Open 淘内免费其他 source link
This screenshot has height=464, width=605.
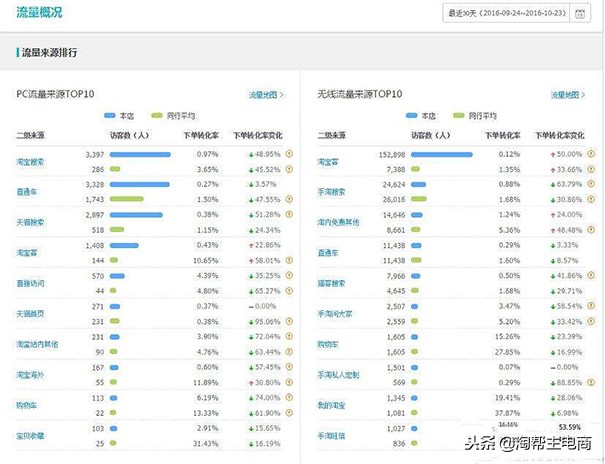pos(338,222)
